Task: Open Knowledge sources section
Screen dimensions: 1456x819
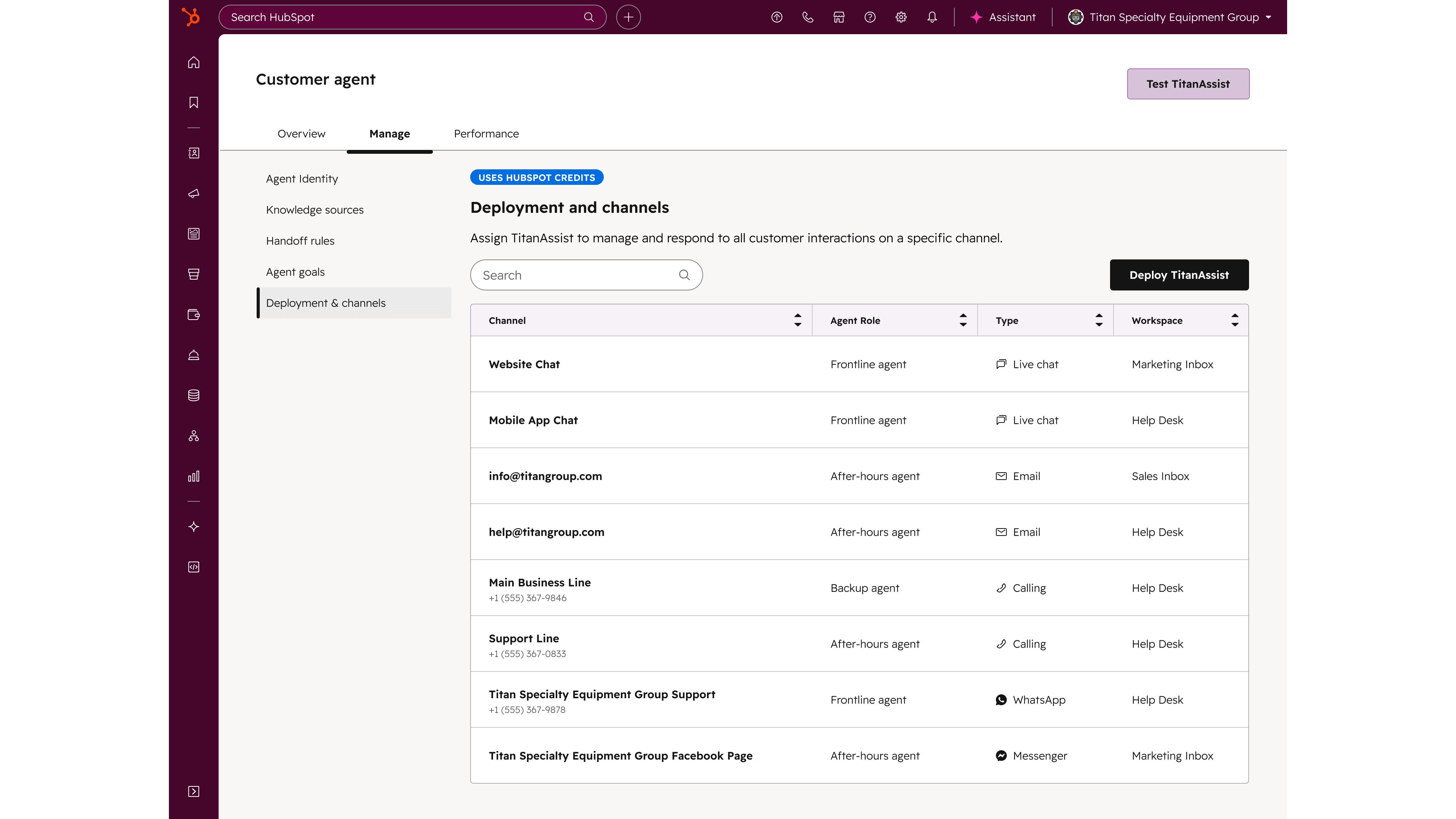Action: [x=314, y=210]
